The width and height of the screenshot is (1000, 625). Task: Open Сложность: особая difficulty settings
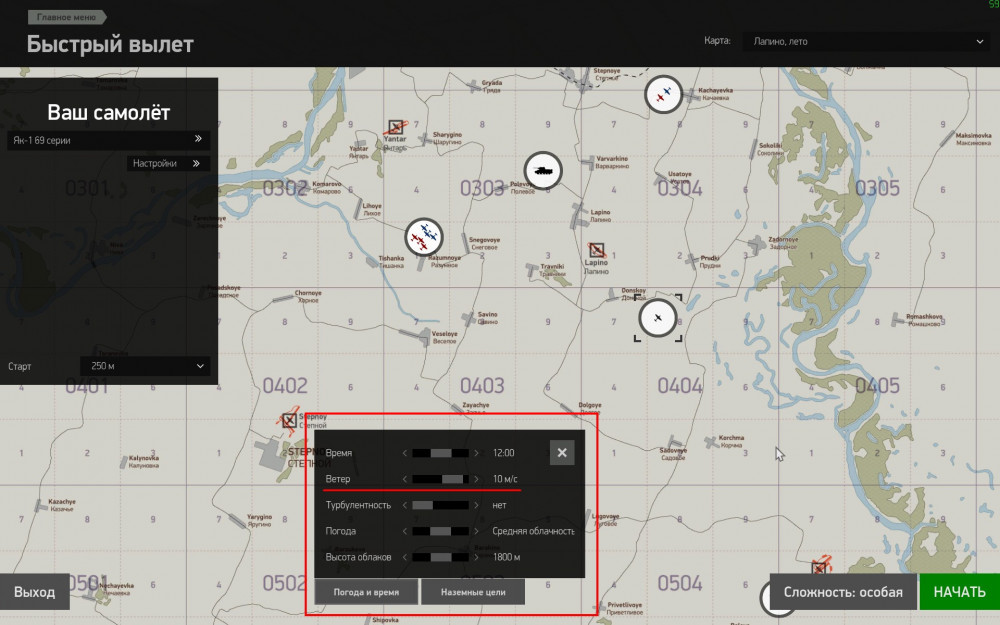843,592
